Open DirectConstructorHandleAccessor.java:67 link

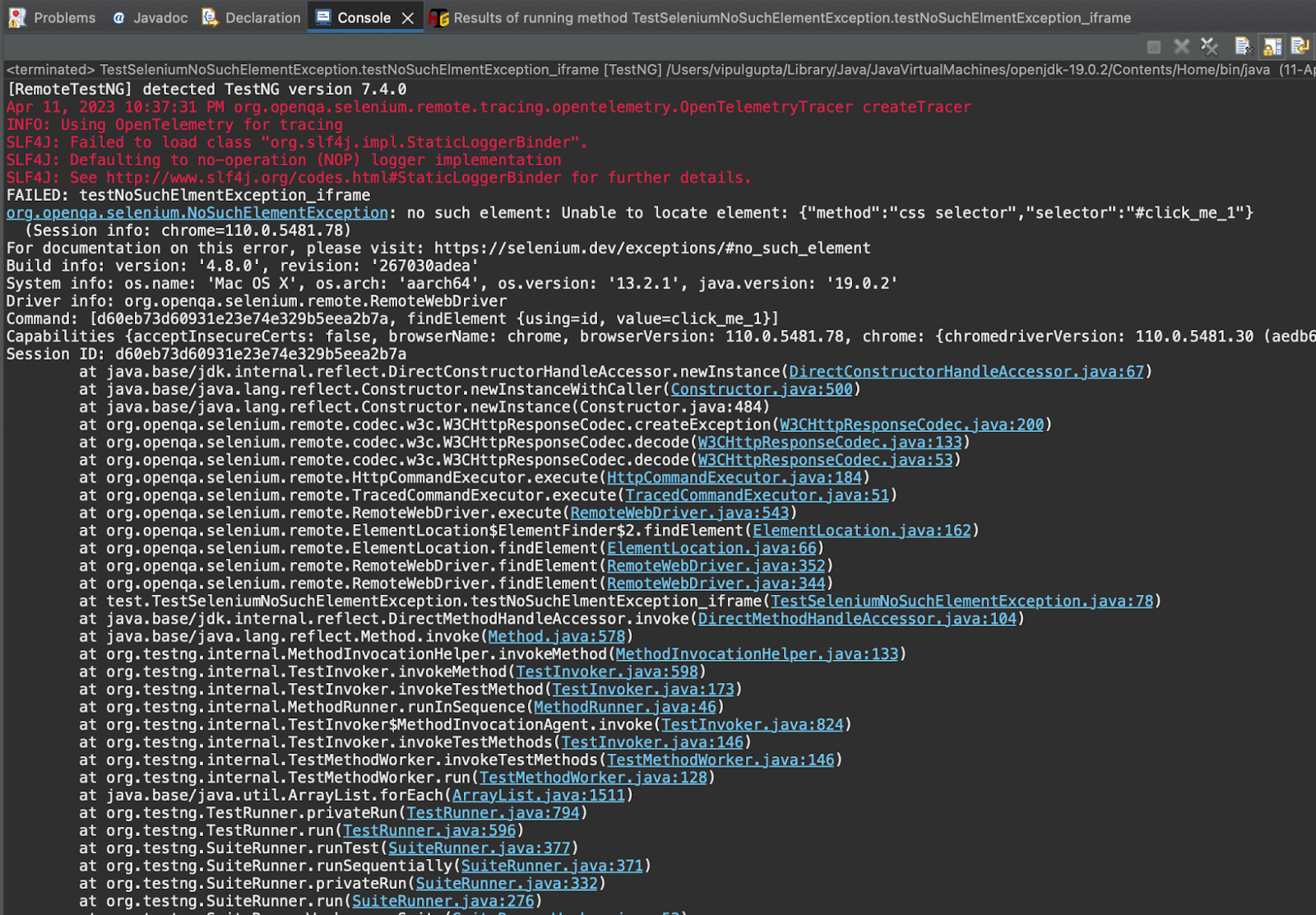(966, 372)
